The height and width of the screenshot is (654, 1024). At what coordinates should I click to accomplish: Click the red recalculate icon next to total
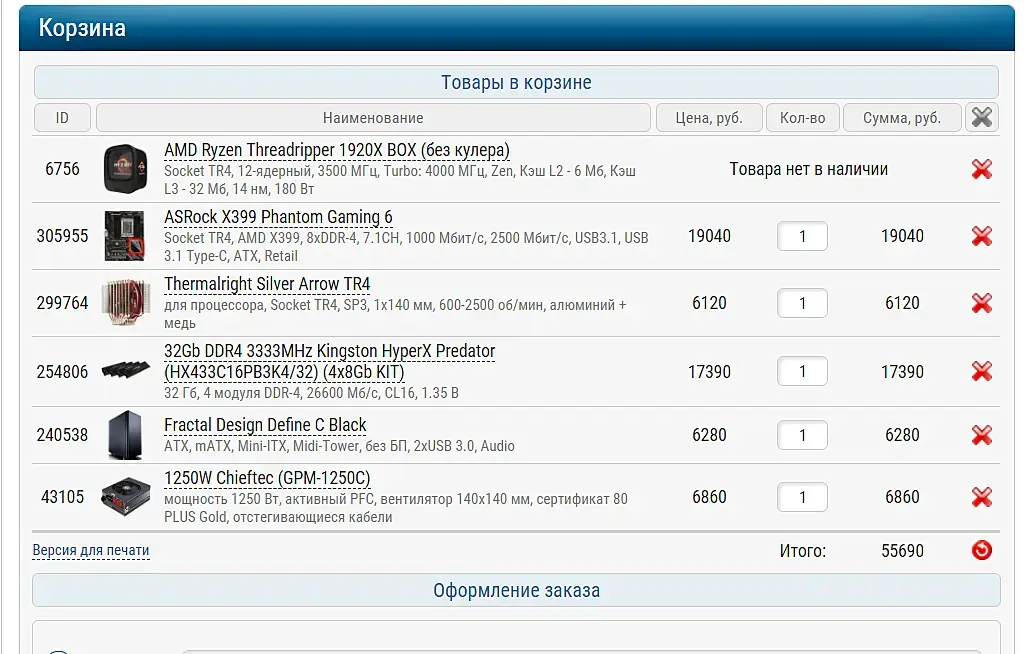coord(982,551)
